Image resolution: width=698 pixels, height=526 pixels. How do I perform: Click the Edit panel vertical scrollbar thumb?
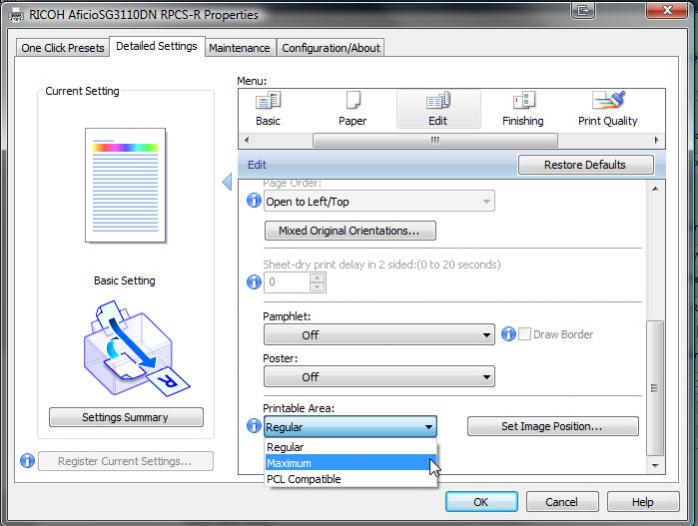point(655,388)
